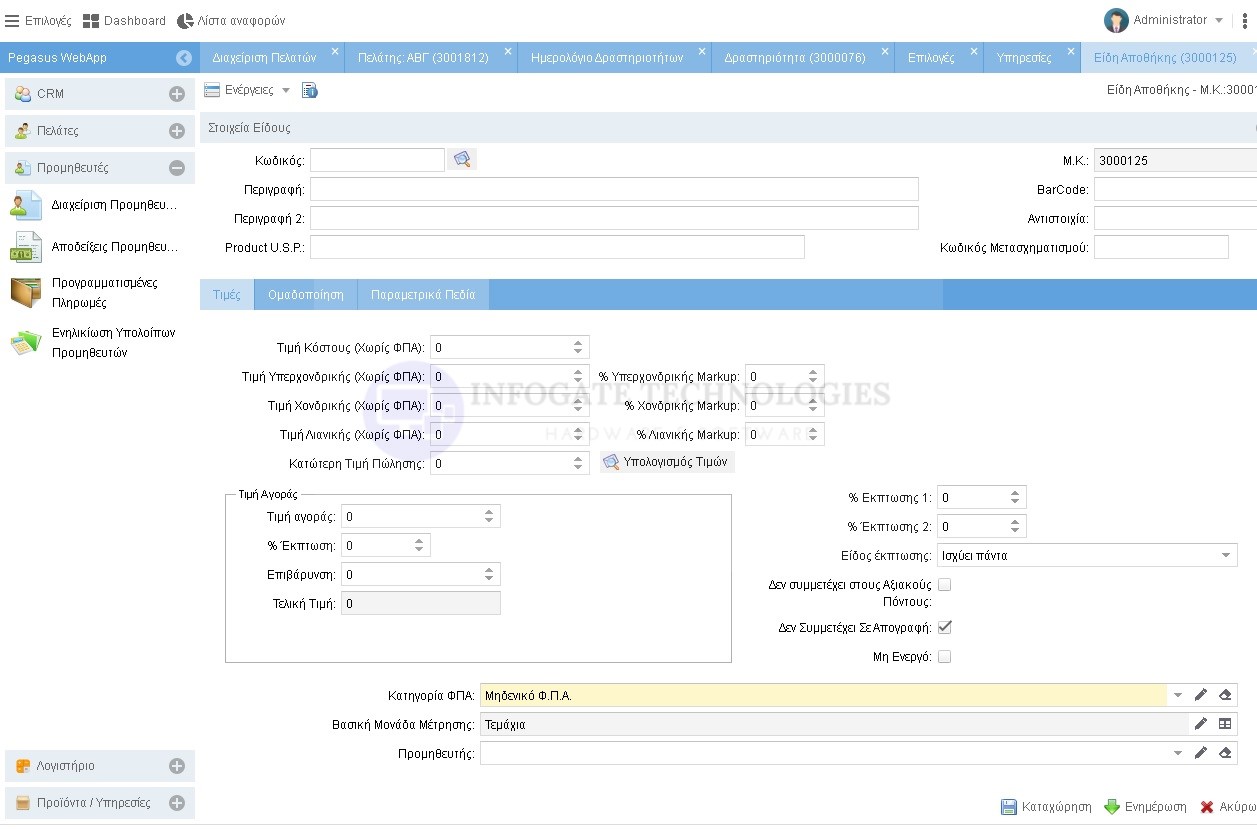The width and height of the screenshot is (1257, 829).
Task: Click the Υπολογισμός Τιμών button
Action: click(668, 462)
